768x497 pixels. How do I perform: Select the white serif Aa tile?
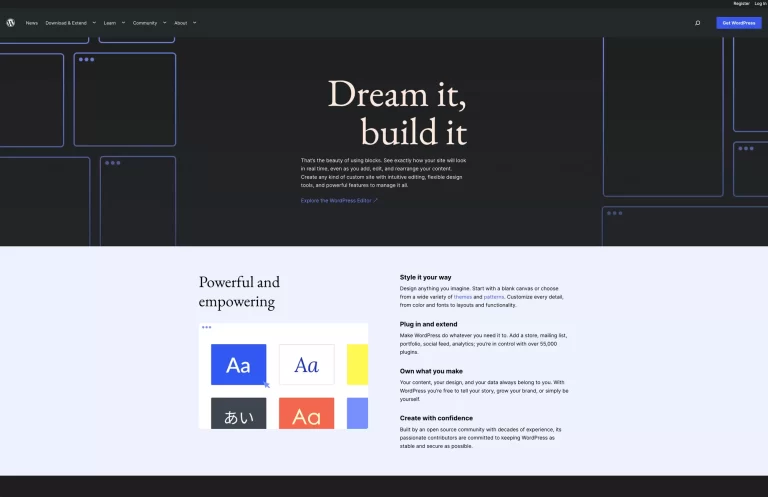pyautogui.click(x=307, y=364)
